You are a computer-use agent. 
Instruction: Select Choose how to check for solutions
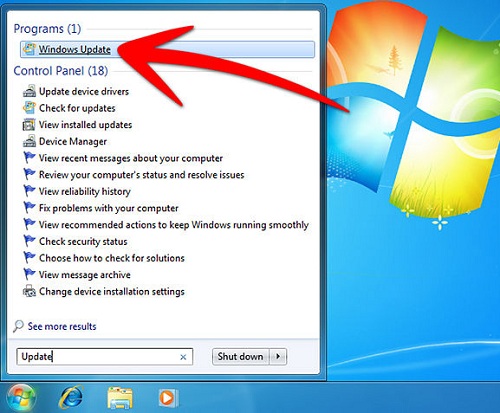pos(112,258)
